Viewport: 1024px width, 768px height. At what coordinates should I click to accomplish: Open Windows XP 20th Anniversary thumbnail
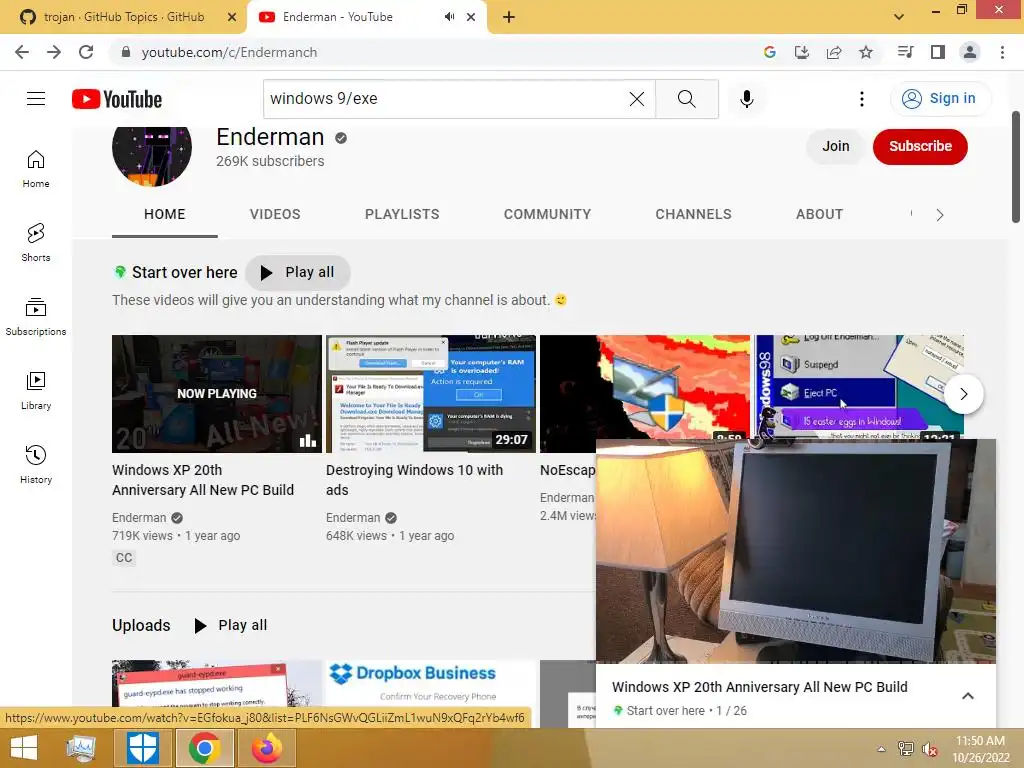pyautogui.click(x=217, y=394)
